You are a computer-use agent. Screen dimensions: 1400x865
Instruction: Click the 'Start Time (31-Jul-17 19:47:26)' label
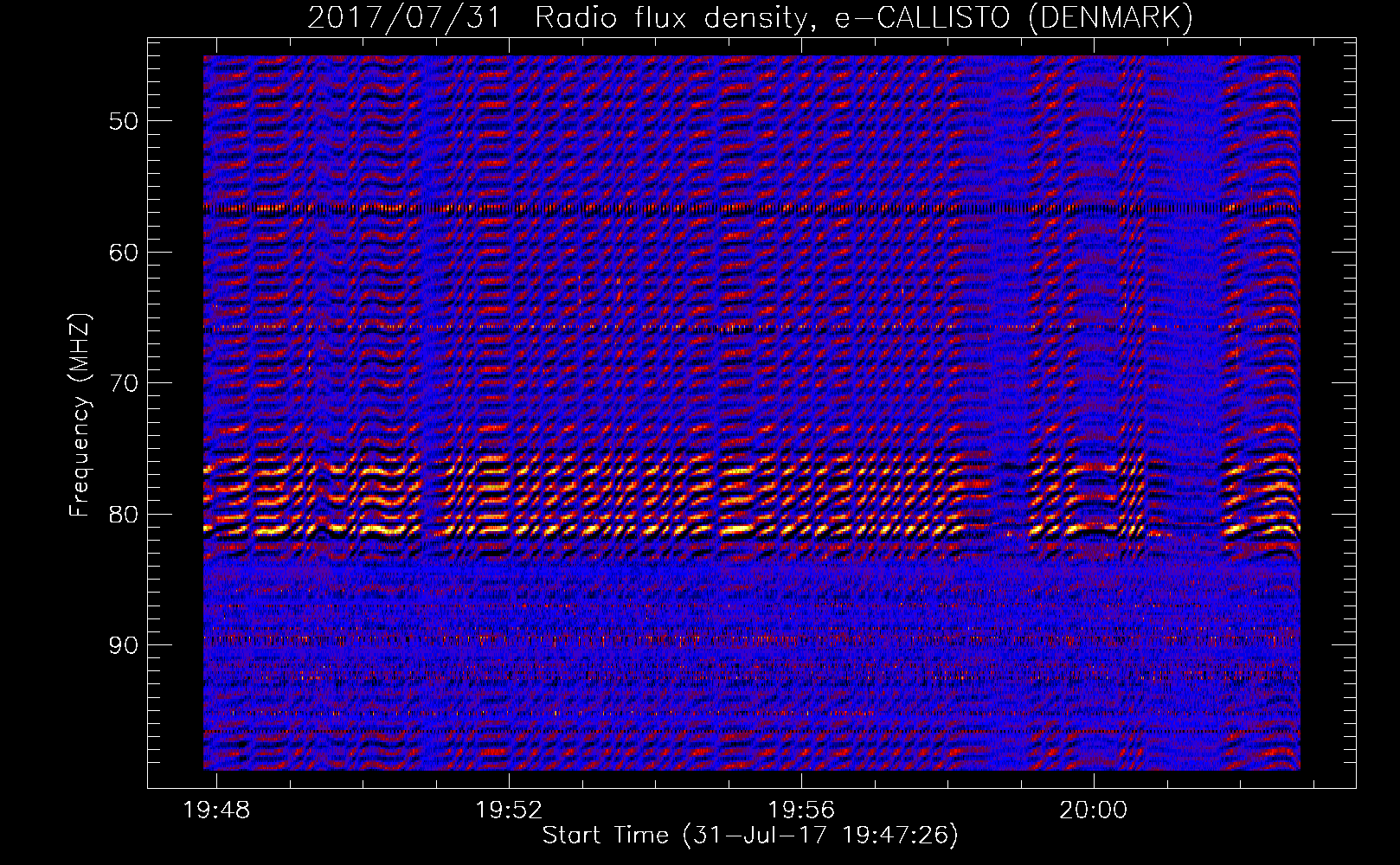coord(750,835)
